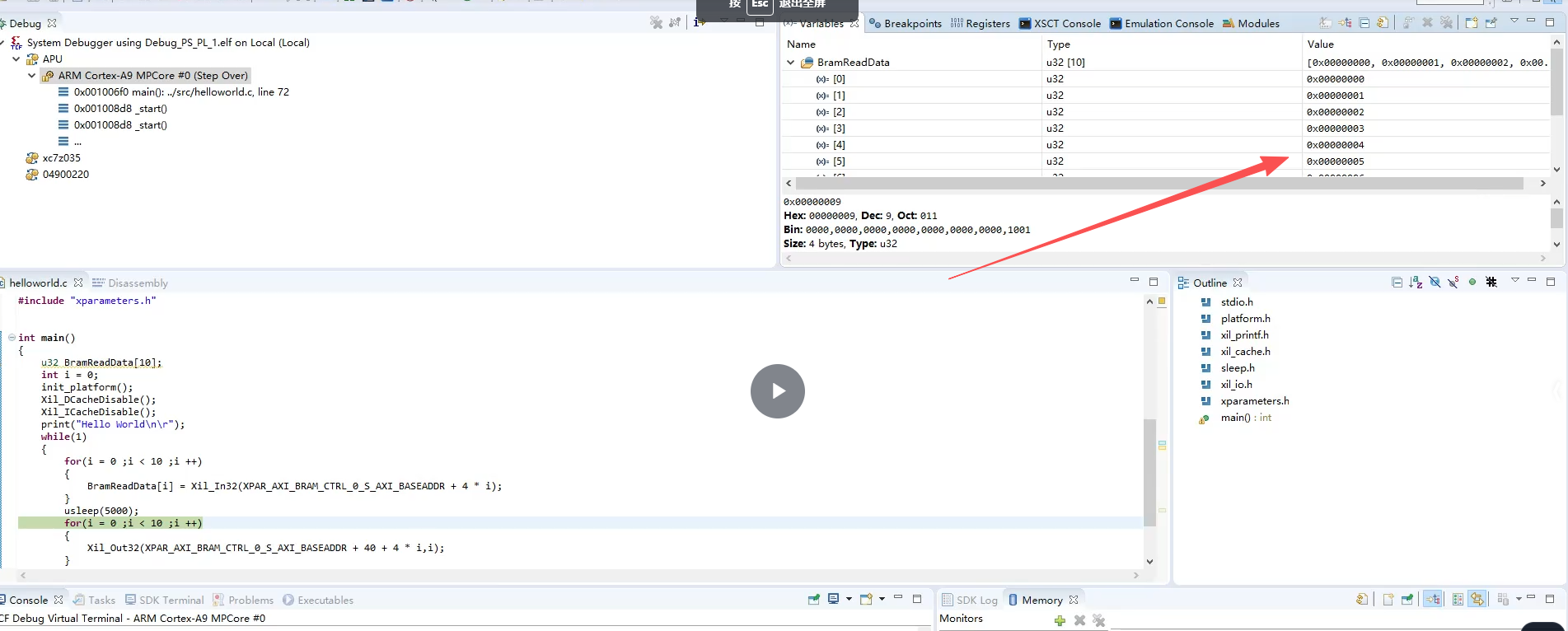Switch to Modules tab
This screenshot has height=631, width=1568.
pos(1251,23)
